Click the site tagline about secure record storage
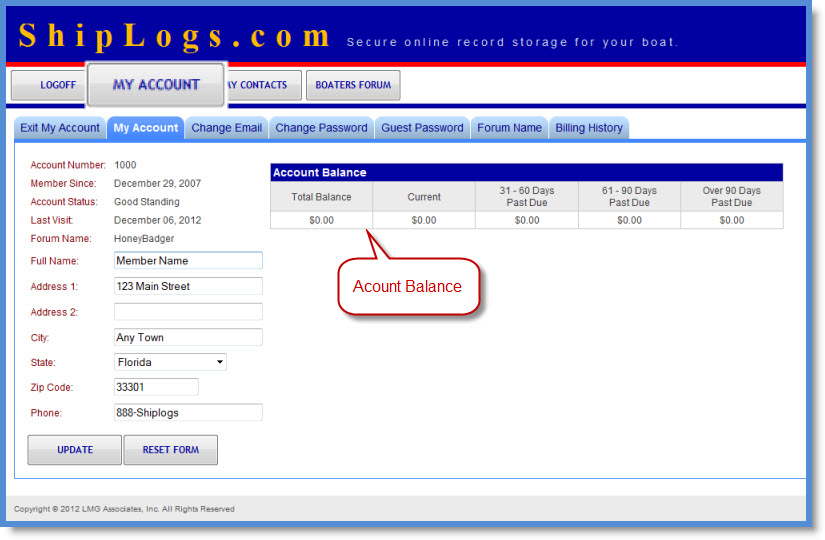825x540 pixels. pos(512,42)
